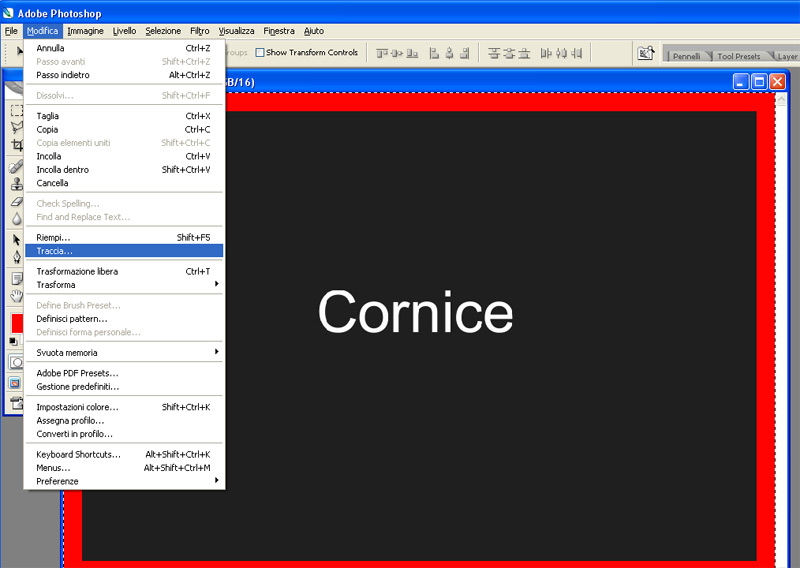The image size is (800, 568).
Task: Click Distribute vertical centers icon
Action: pos(509,53)
